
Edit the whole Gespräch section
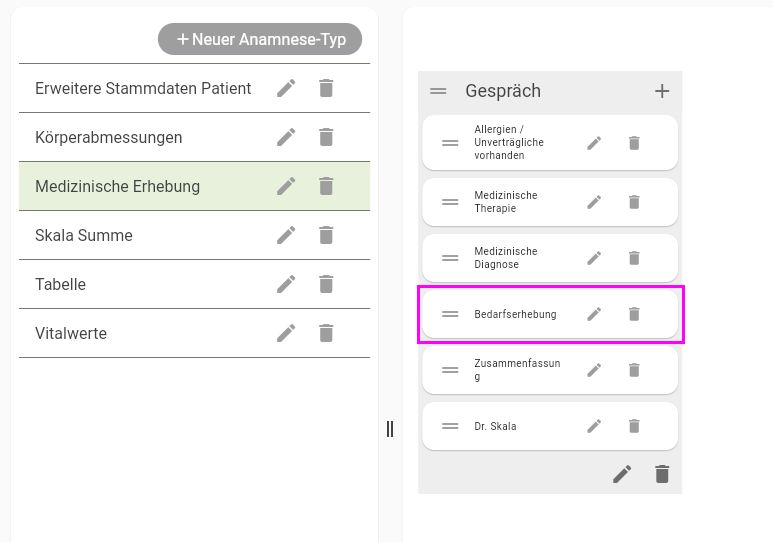pos(622,474)
